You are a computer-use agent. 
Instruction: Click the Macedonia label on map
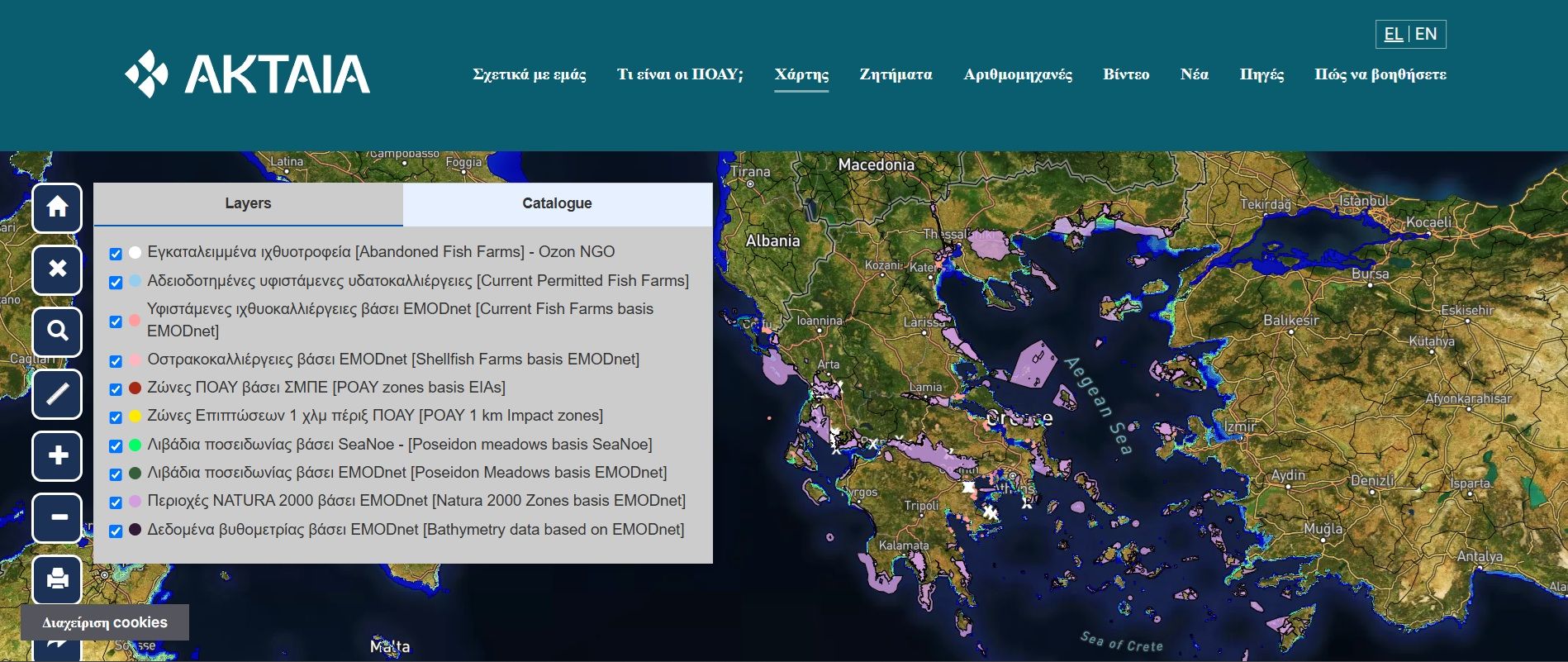[876, 164]
